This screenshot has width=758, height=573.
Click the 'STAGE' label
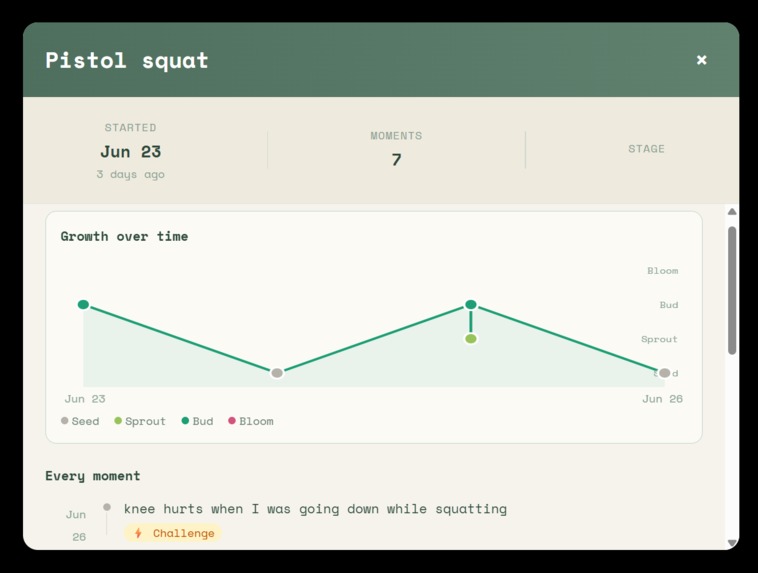coord(646,149)
